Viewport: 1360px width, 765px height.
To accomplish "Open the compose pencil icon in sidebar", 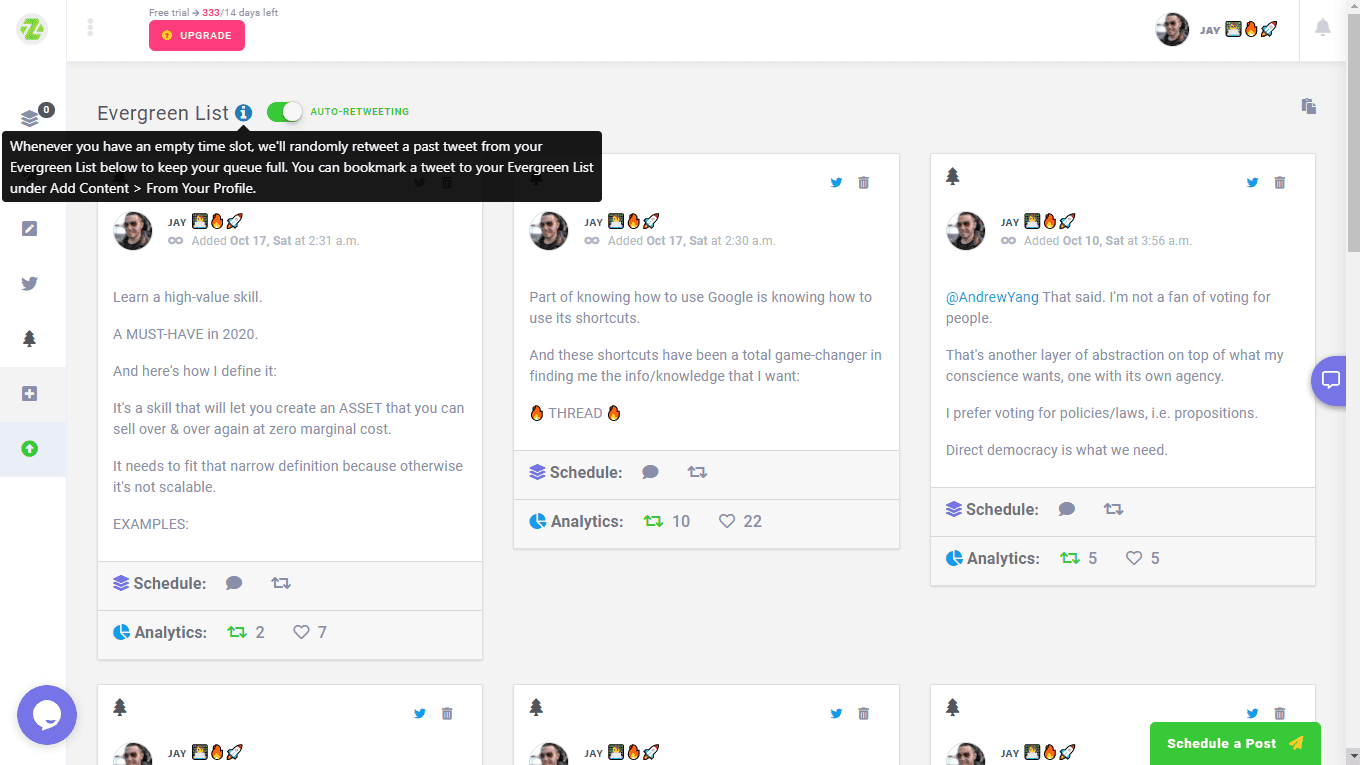I will 30,229.
